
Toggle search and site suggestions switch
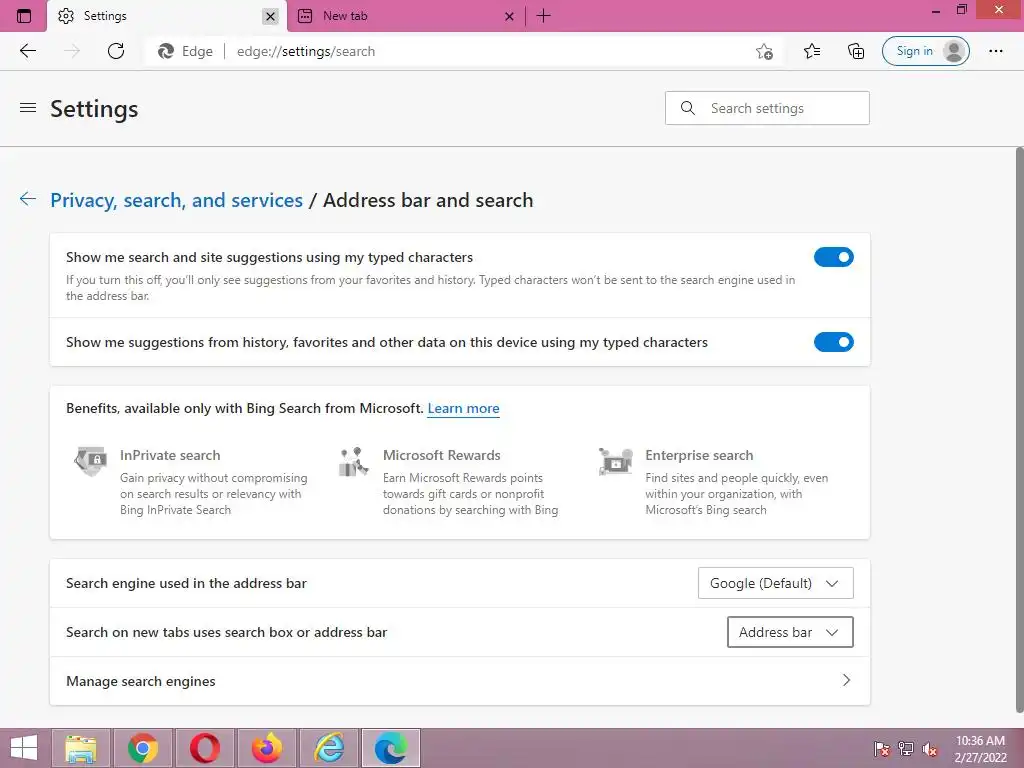tap(833, 257)
